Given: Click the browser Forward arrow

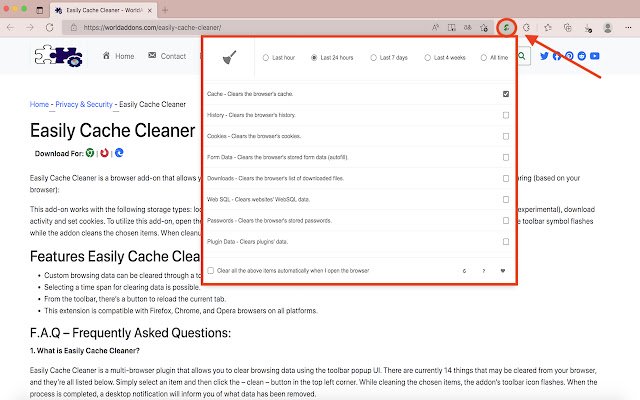Looking at the screenshot, I should click(30, 27).
